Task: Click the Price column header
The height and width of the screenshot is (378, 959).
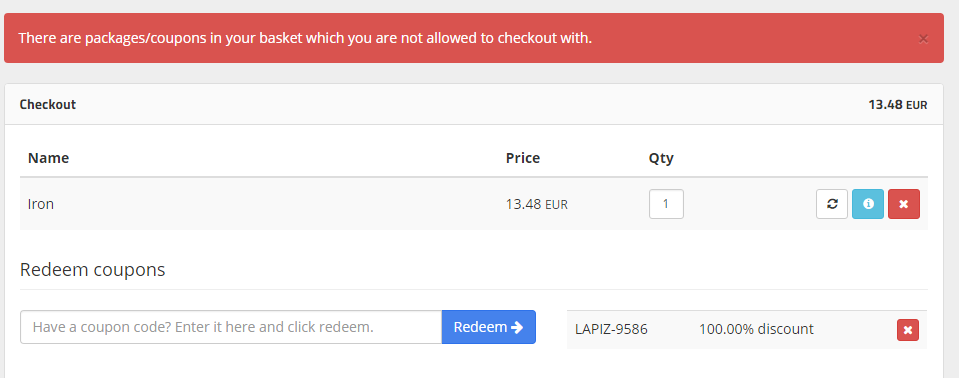Action: point(523,158)
